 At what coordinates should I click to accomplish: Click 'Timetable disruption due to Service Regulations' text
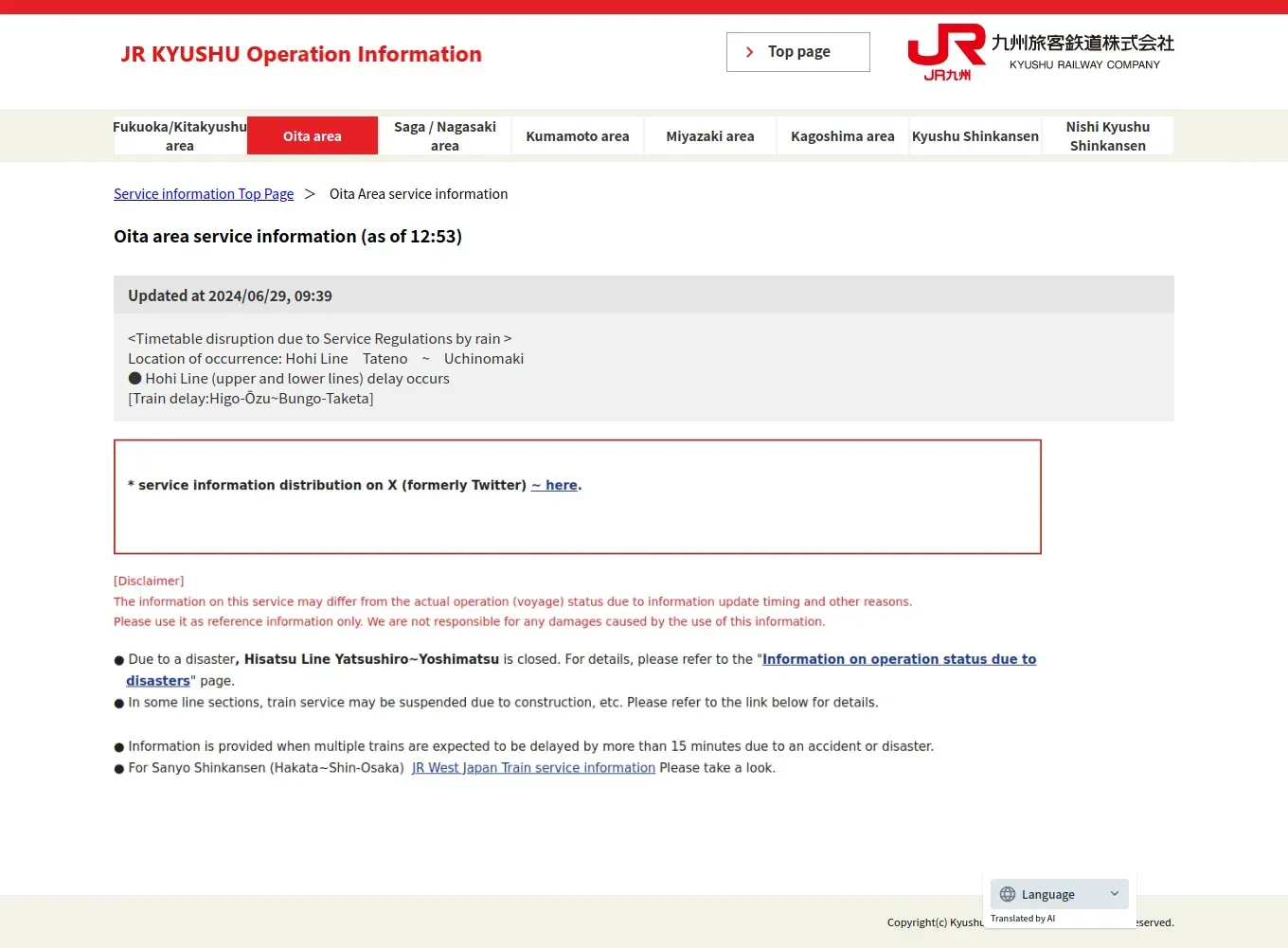click(x=320, y=339)
